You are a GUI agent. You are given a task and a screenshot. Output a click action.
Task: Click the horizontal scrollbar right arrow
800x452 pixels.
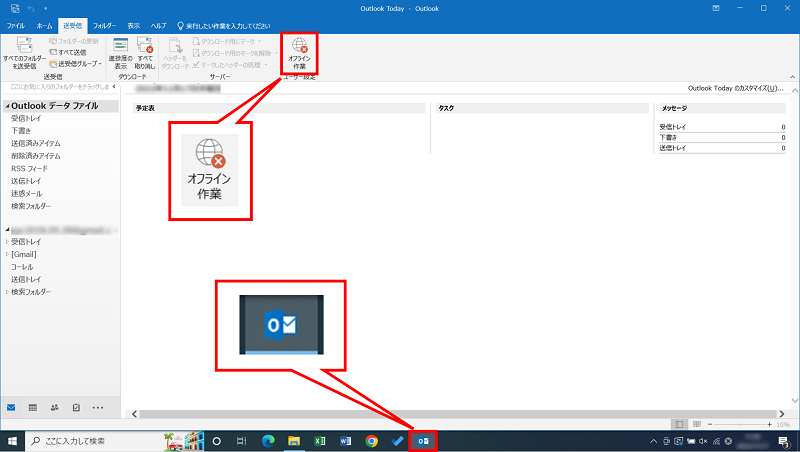pos(781,414)
